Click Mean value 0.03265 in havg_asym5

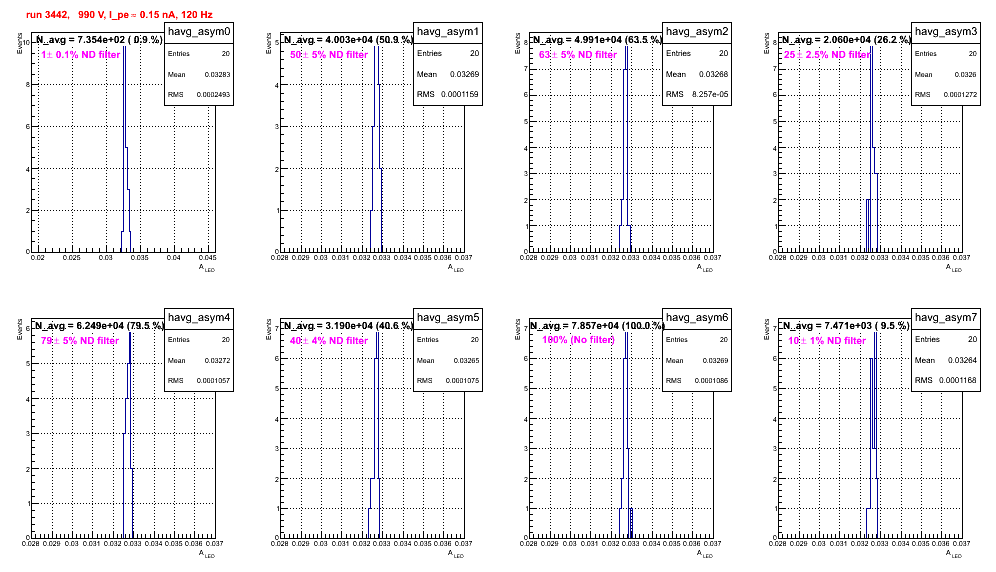click(466, 360)
